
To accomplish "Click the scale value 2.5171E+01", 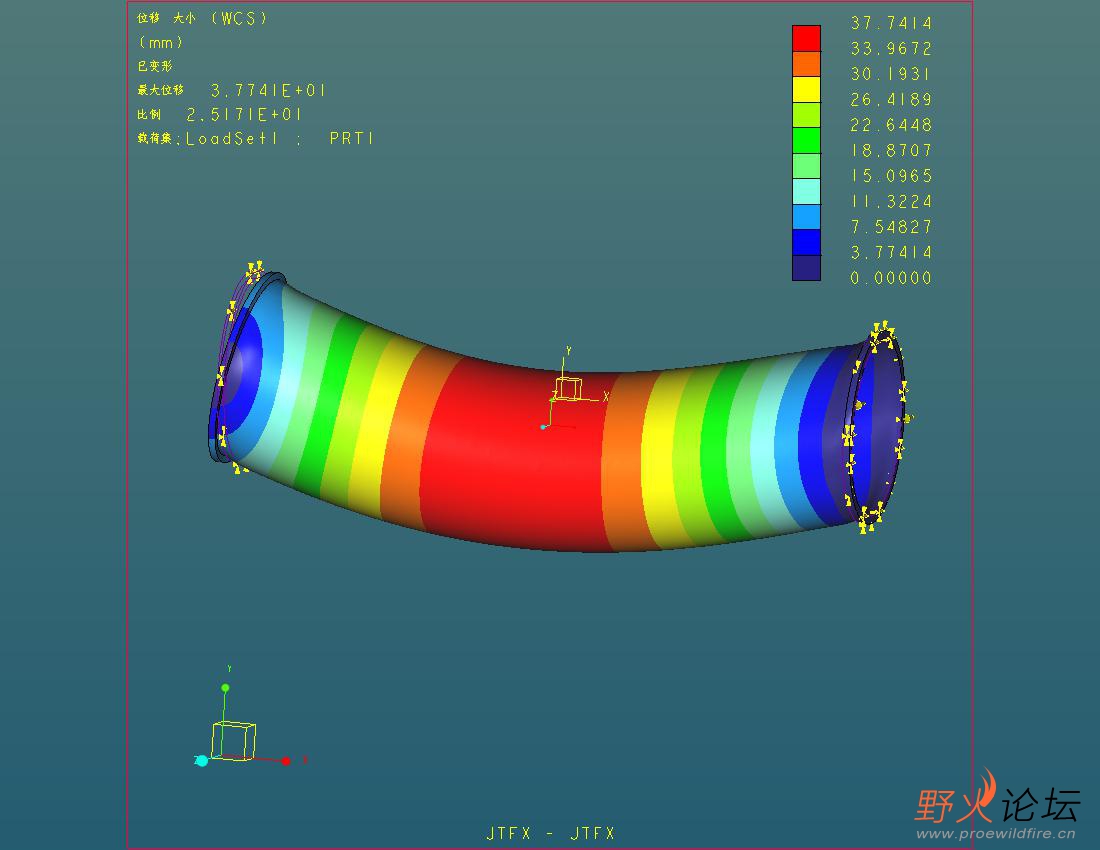I will (x=244, y=114).
